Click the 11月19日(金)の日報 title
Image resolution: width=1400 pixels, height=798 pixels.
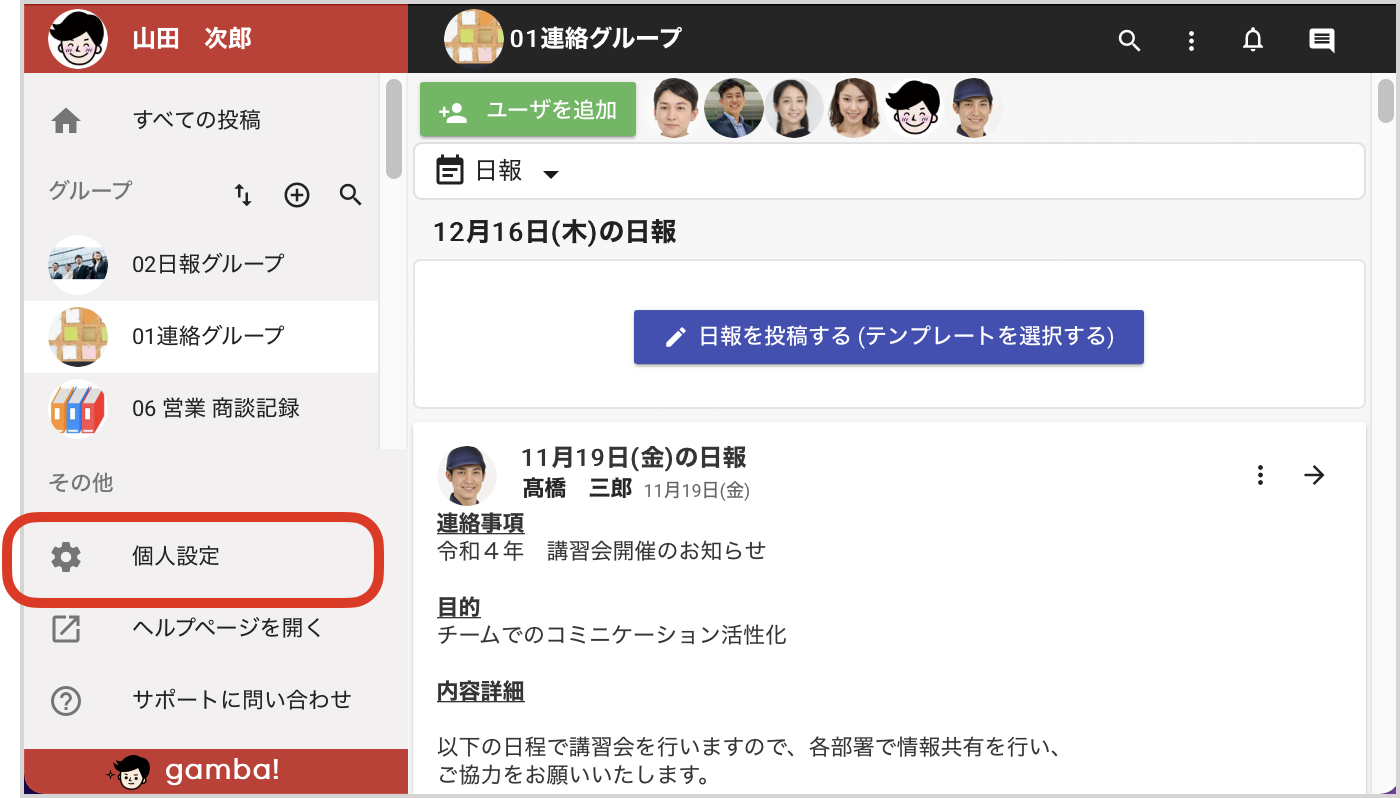click(634, 459)
